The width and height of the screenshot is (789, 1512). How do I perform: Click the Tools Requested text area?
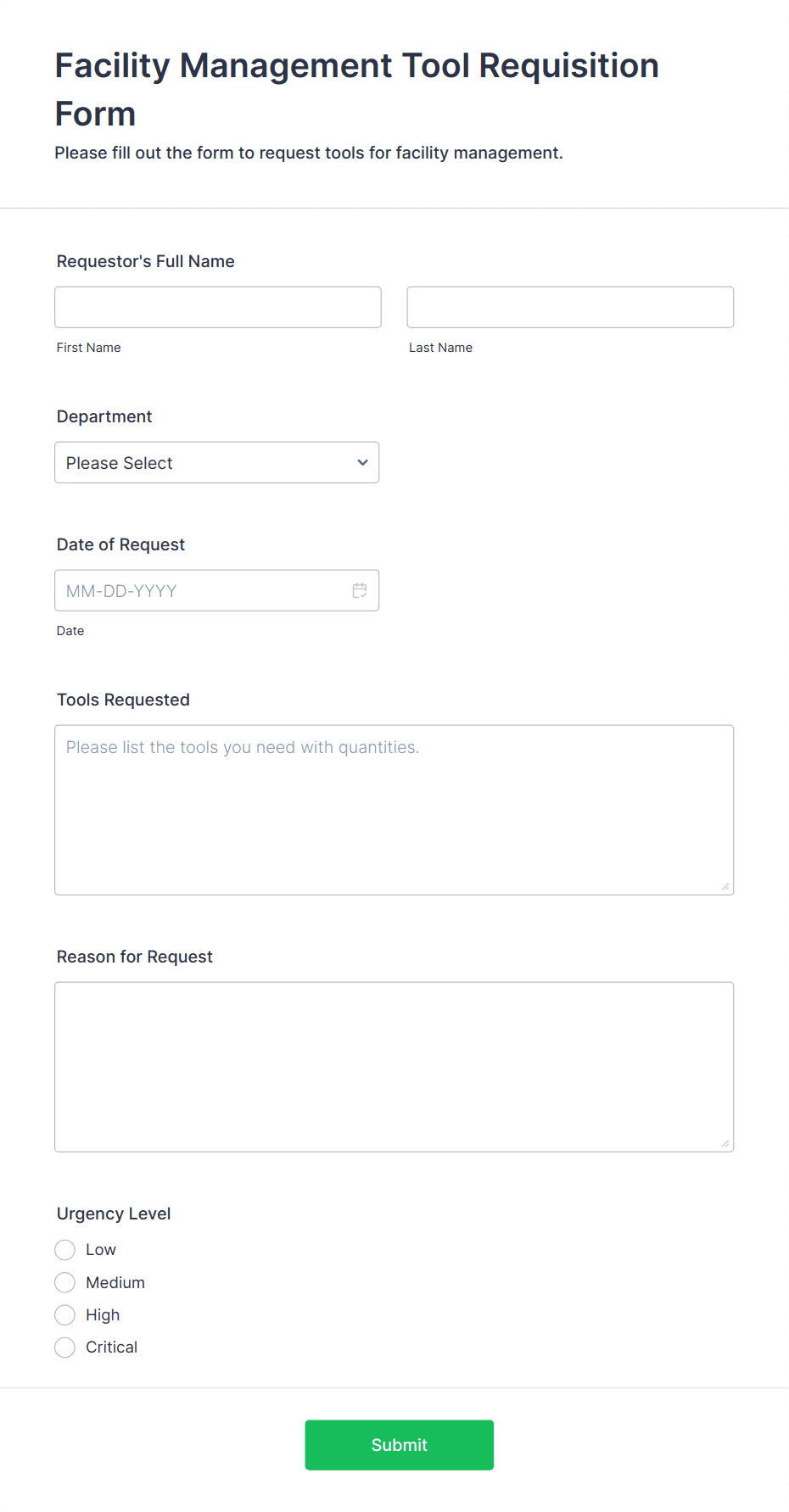coord(394,806)
